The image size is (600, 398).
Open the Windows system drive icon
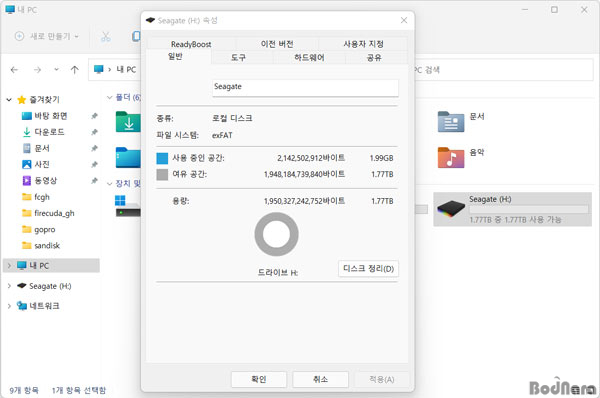pyautogui.click(x=128, y=206)
